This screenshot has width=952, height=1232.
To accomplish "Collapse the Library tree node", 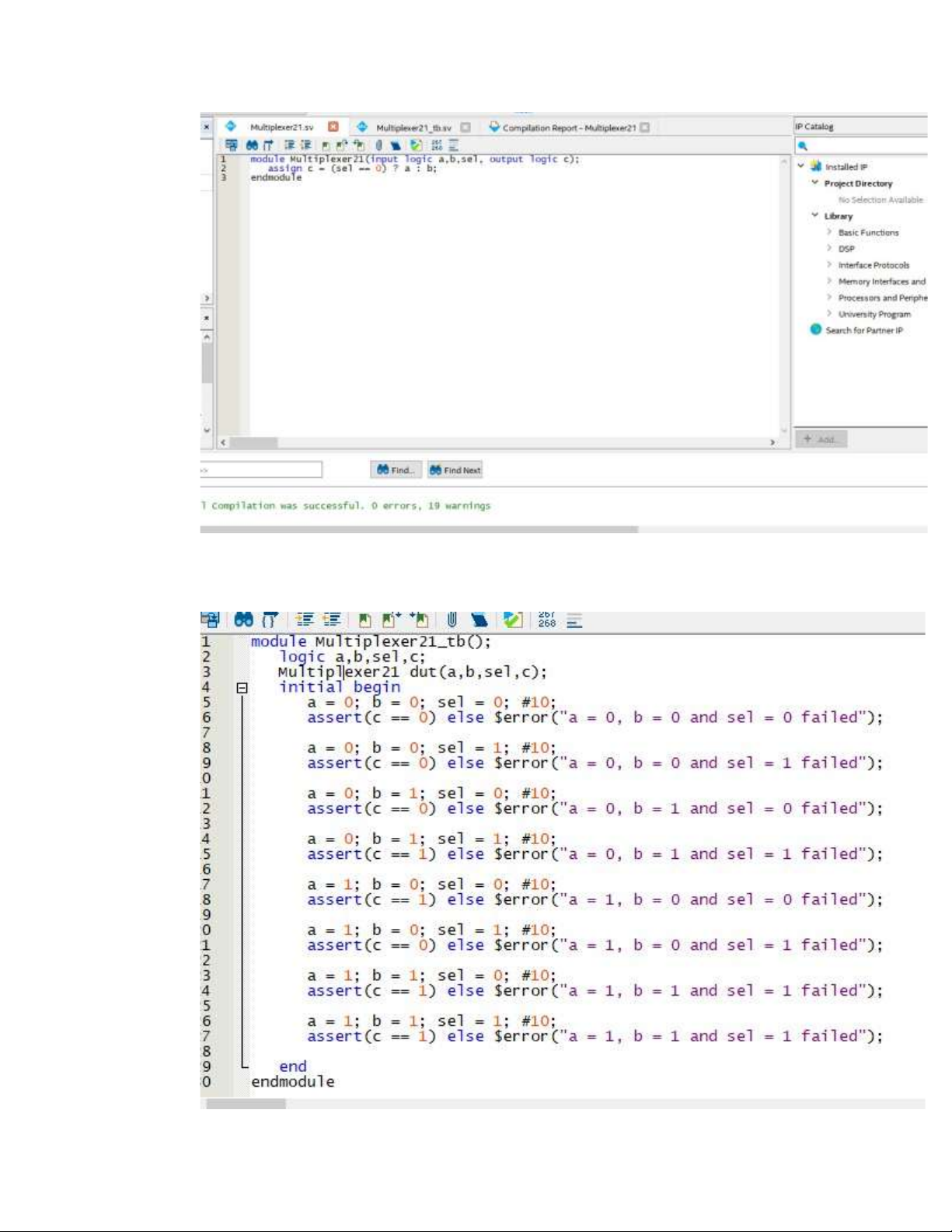I will coord(814,216).
